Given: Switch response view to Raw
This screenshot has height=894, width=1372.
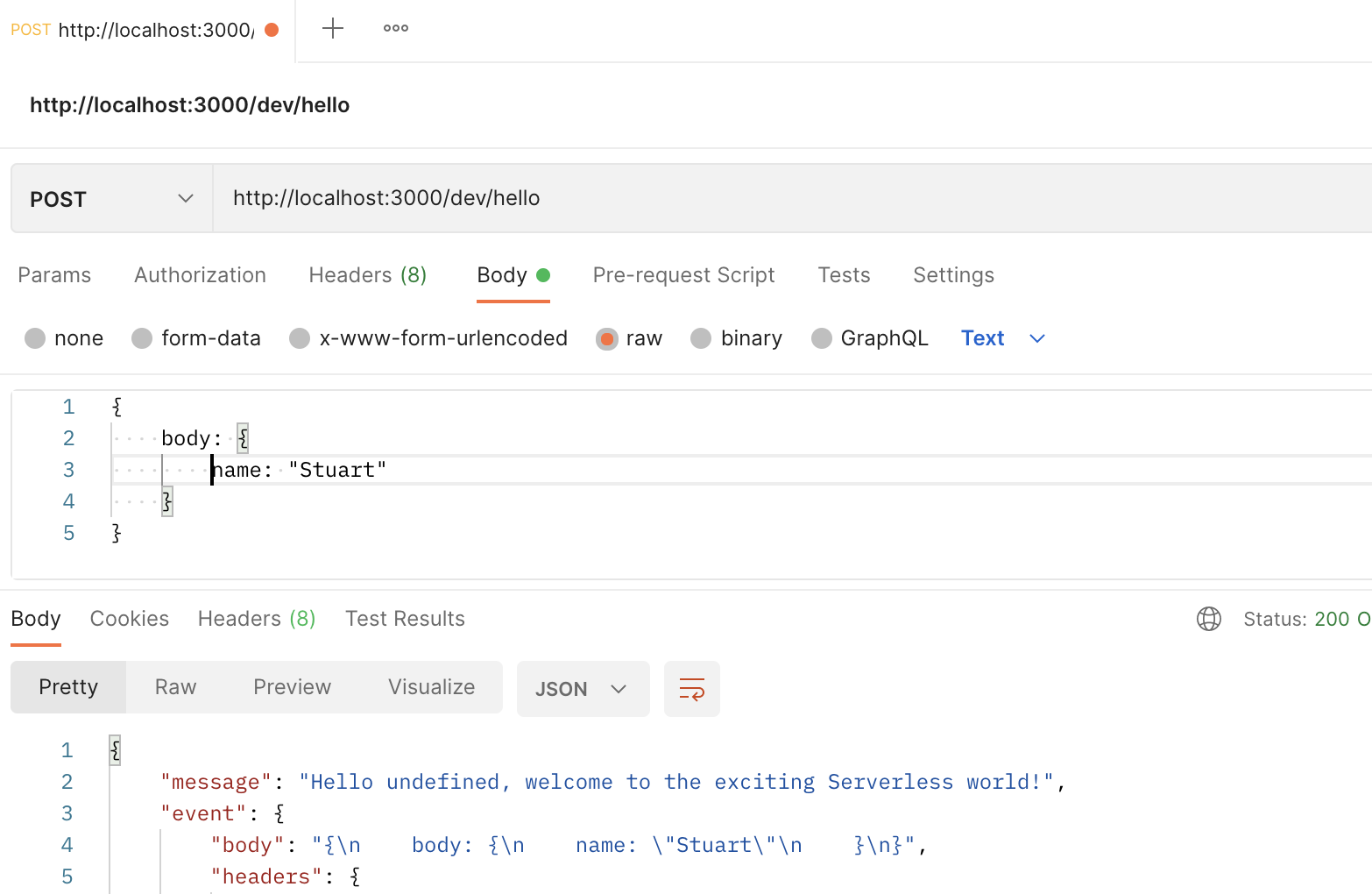Looking at the screenshot, I should click(175, 687).
